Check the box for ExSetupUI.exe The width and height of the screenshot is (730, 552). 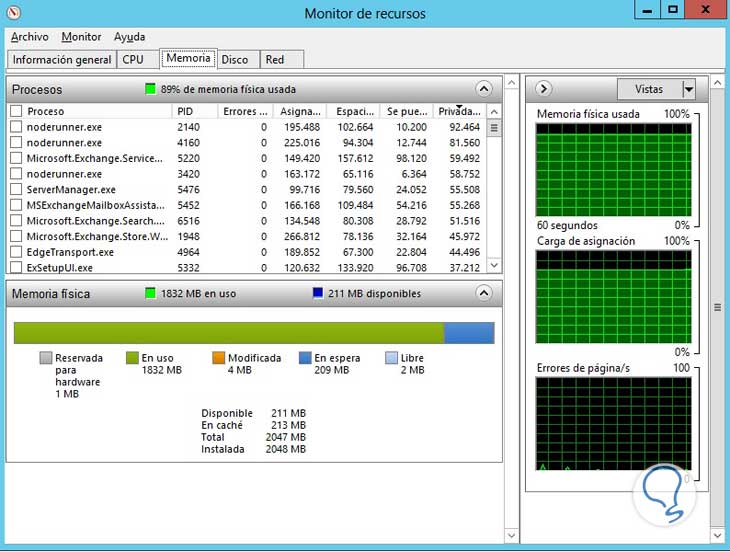click(16, 268)
